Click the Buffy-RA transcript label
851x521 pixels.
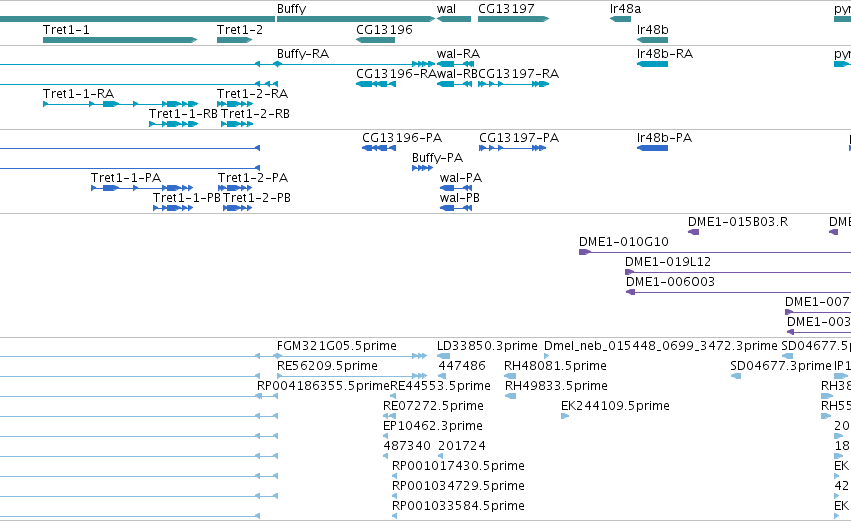tap(303, 54)
